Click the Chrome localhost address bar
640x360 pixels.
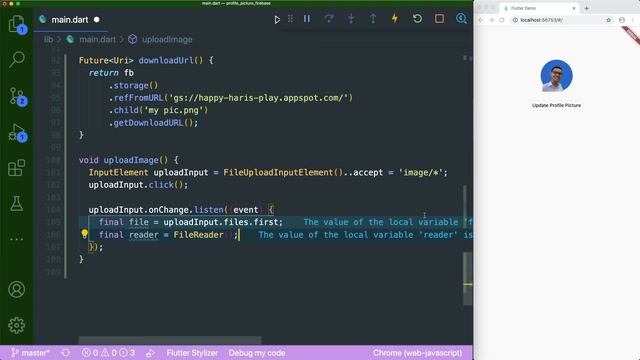tap(561, 20)
